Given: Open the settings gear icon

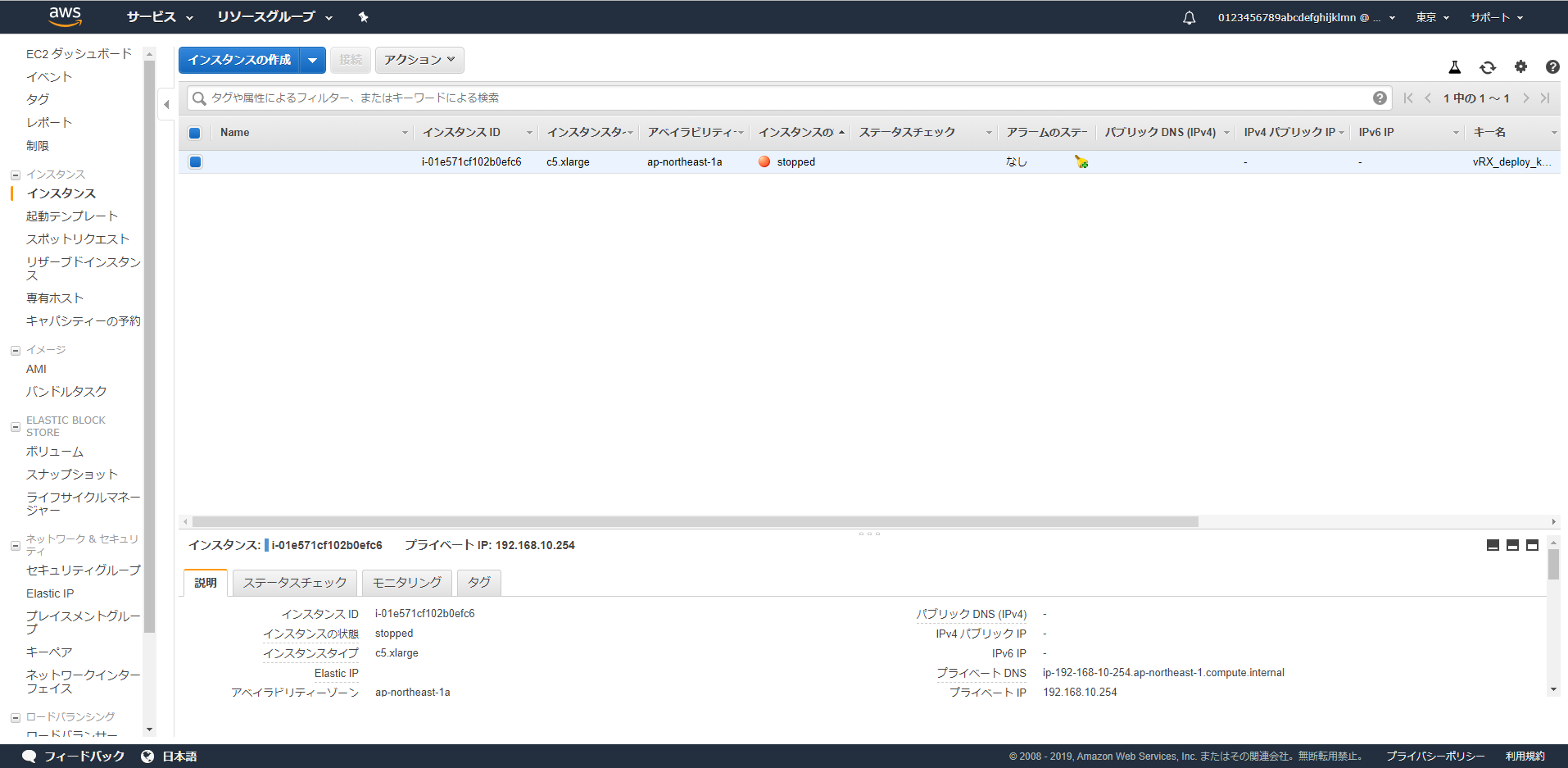Looking at the screenshot, I should (x=1520, y=67).
